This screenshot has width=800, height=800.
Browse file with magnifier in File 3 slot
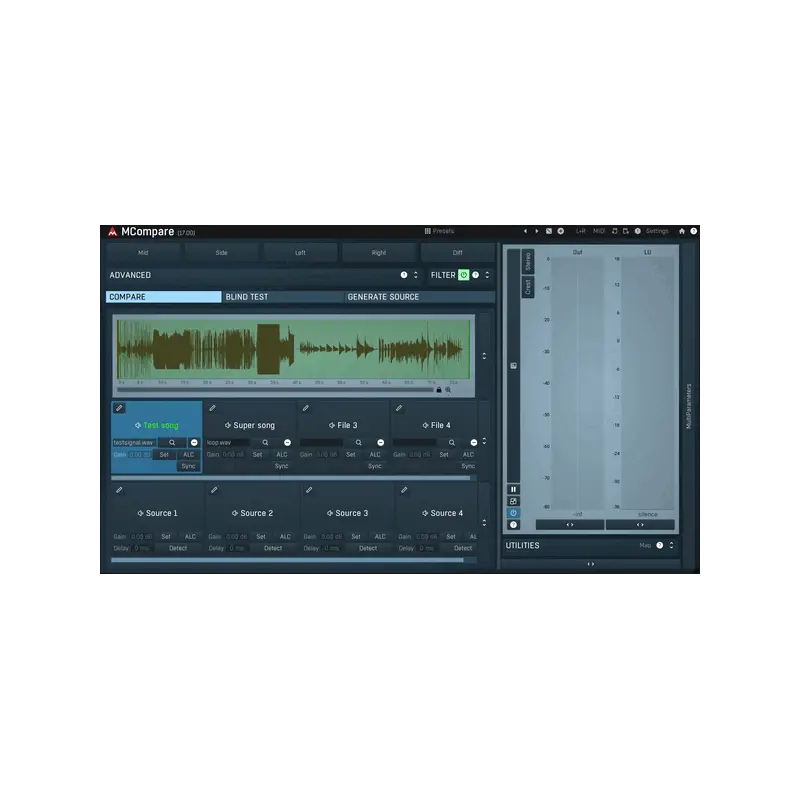359,443
